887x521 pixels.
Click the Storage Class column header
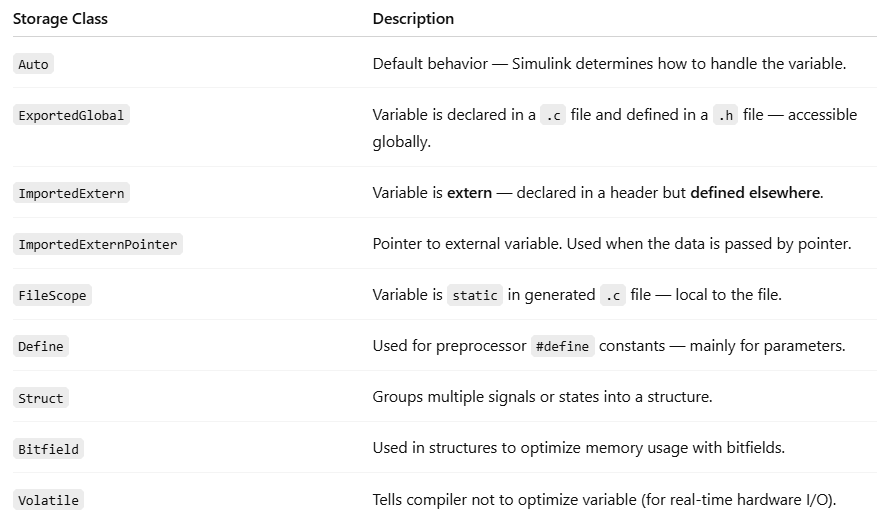(x=60, y=19)
